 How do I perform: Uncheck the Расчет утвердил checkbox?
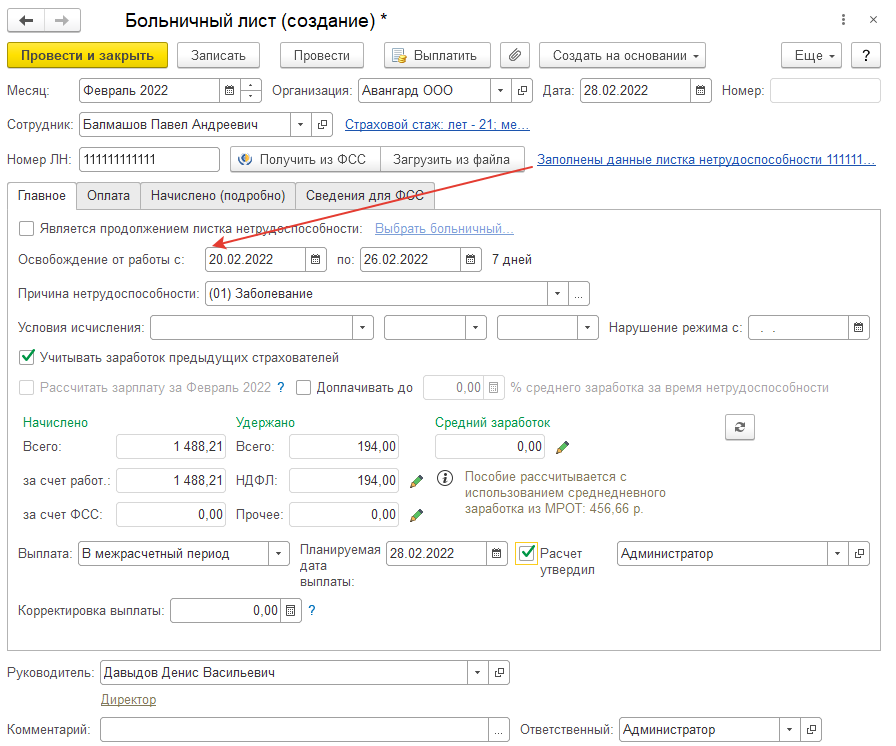coord(526,553)
